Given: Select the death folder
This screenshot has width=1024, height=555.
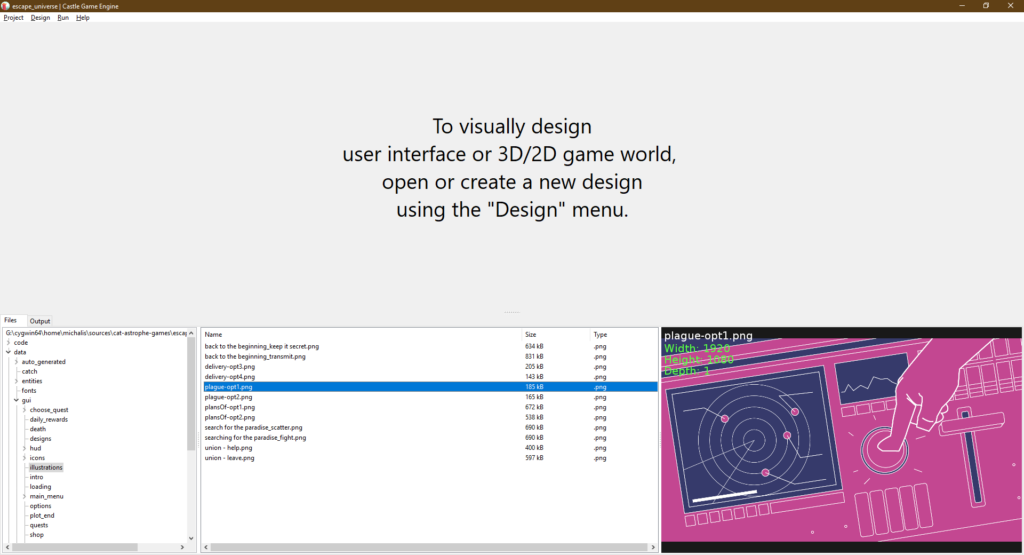Looking at the screenshot, I should pos(38,429).
